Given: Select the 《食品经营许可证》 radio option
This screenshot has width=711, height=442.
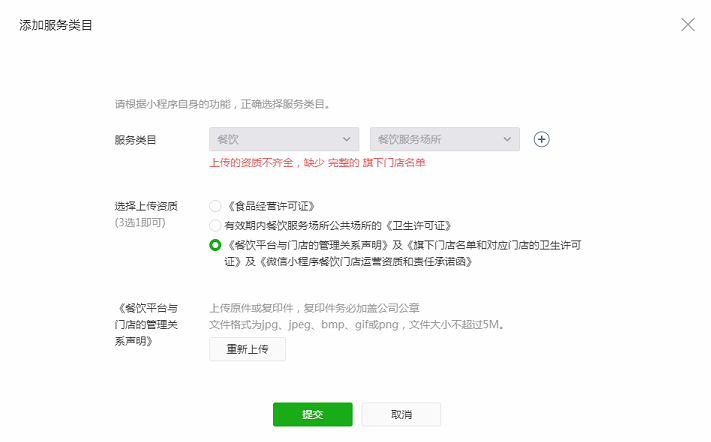Looking at the screenshot, I should point(215,206).
